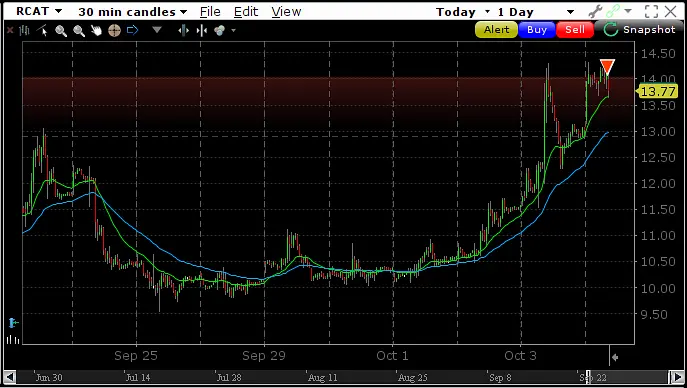The height and width of the screenshot is (388, 687).
Task: Click the Sep 25 date axis label
Action: [x=136, y=356]
